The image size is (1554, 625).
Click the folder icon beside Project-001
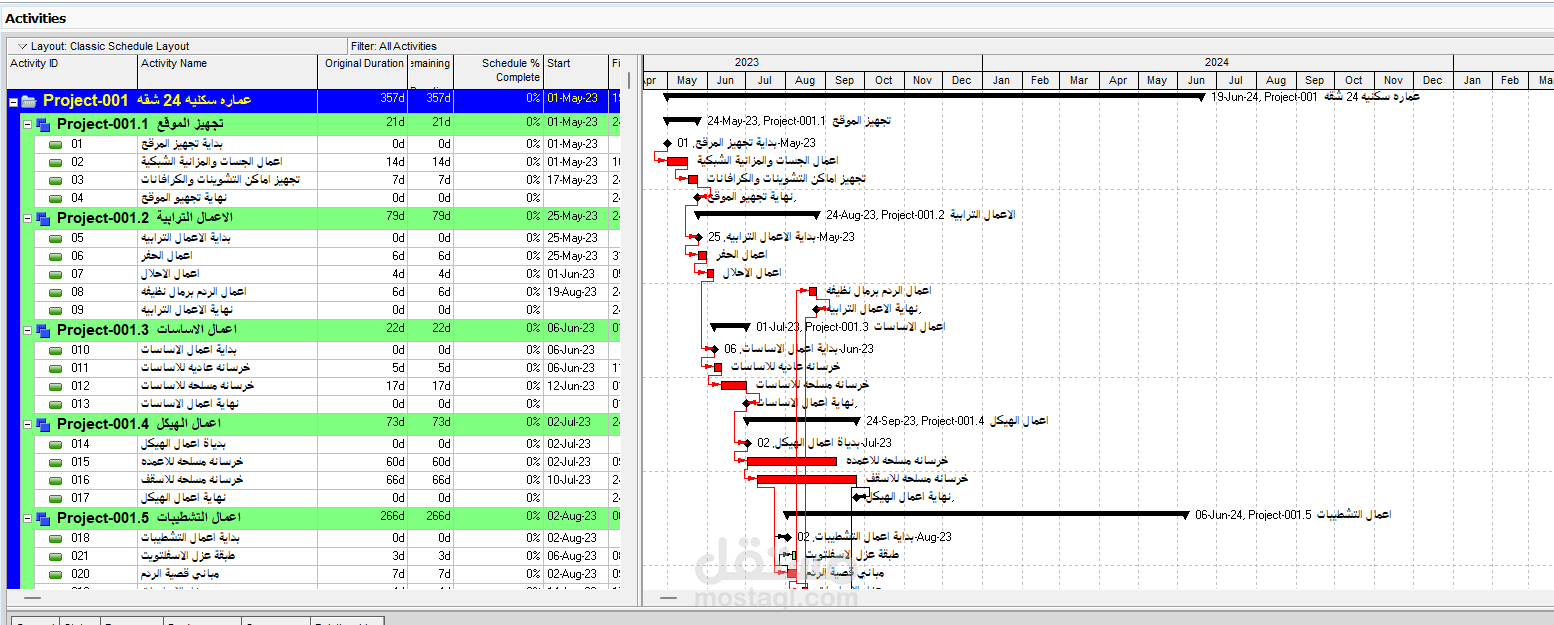(x=28, y=101)
